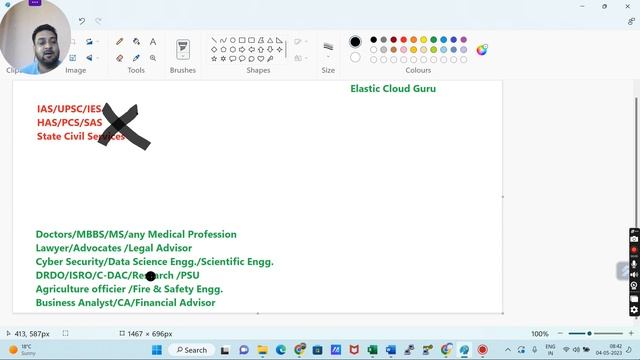Choose the Five-point star shape

pos(214,59)
